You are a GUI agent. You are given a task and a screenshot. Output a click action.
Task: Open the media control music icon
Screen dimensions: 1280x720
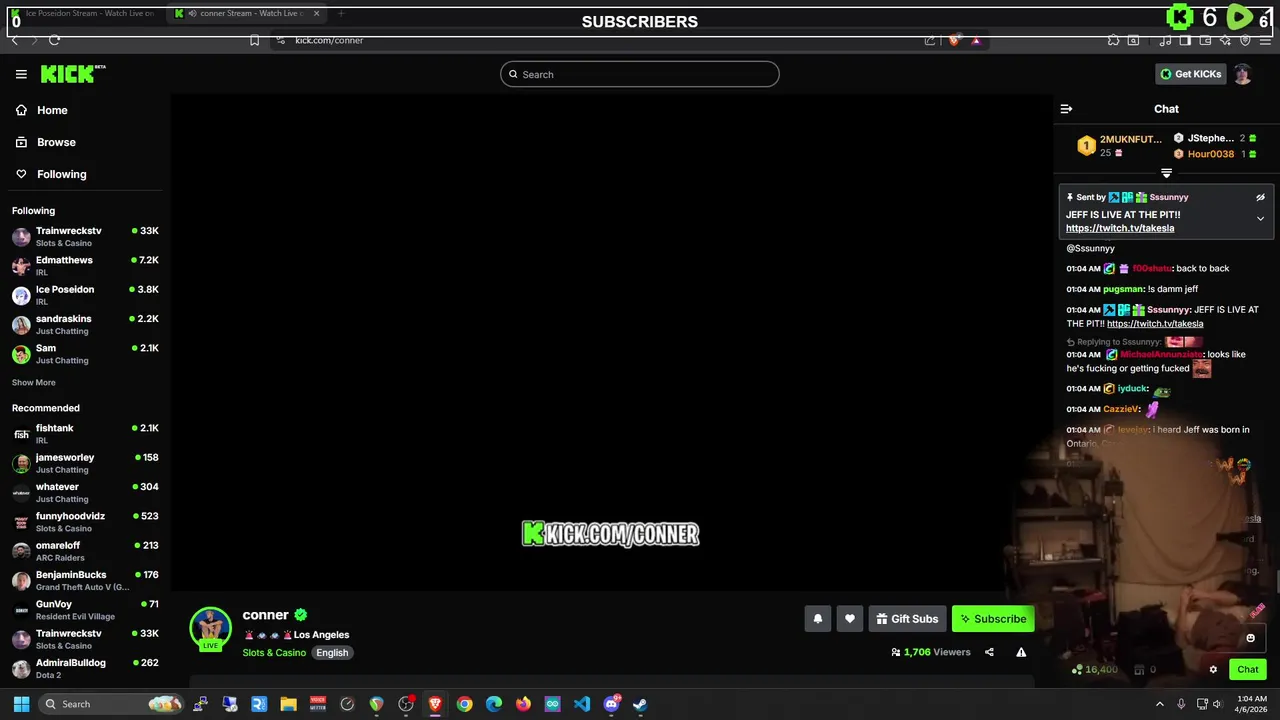pyautogui.click(x=1165, y=40)
